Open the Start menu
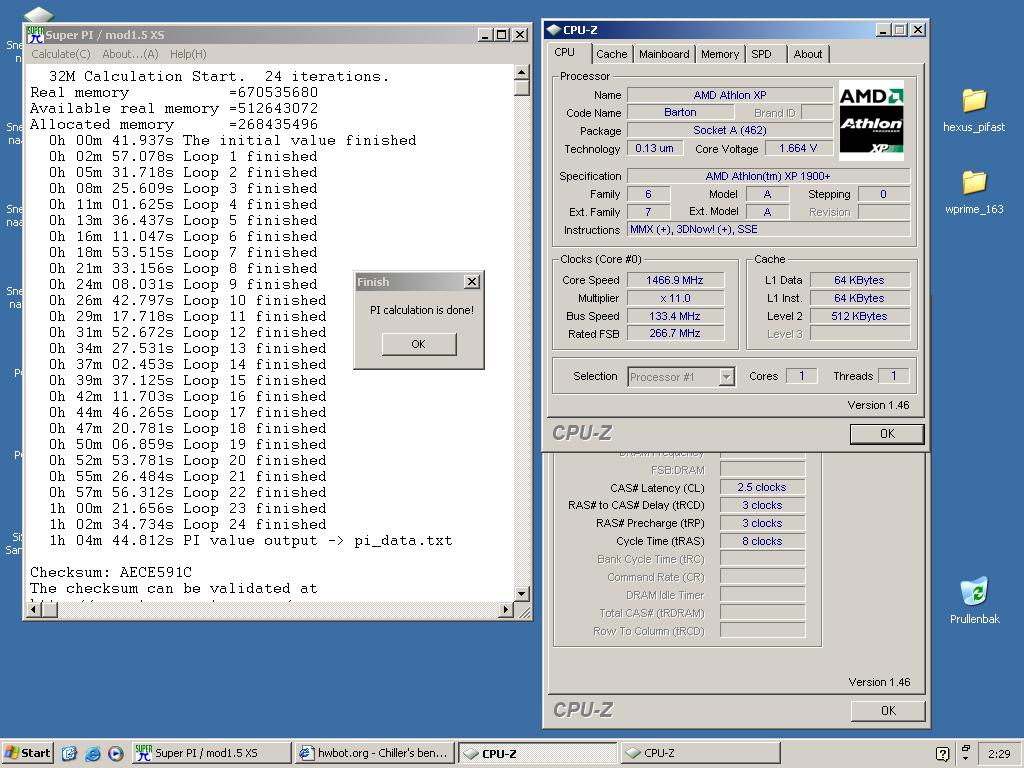Viewport: 1024px width, 768px height. click(27, 753)
